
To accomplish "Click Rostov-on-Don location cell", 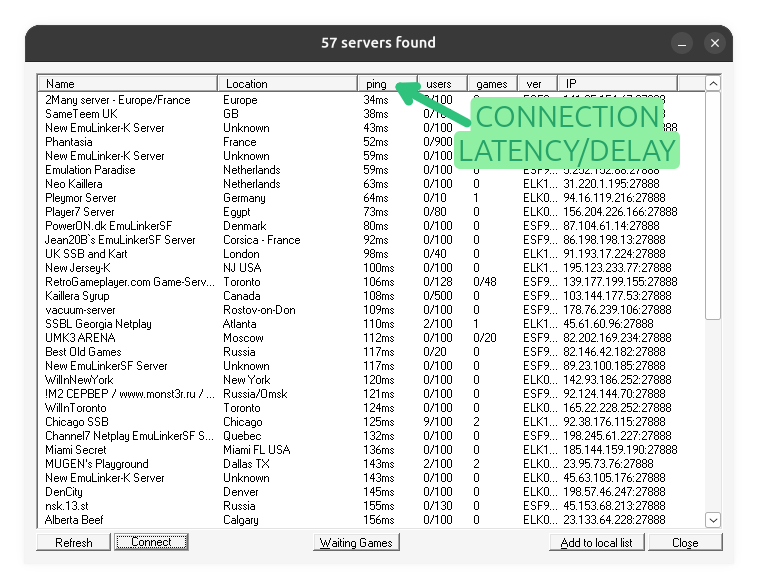I will (x=259, y=310).
